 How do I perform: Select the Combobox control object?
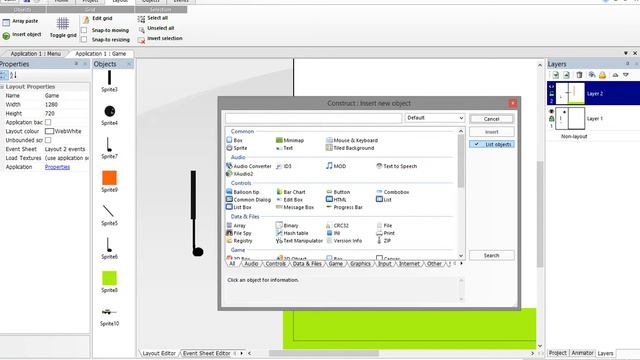click(393, 192)
